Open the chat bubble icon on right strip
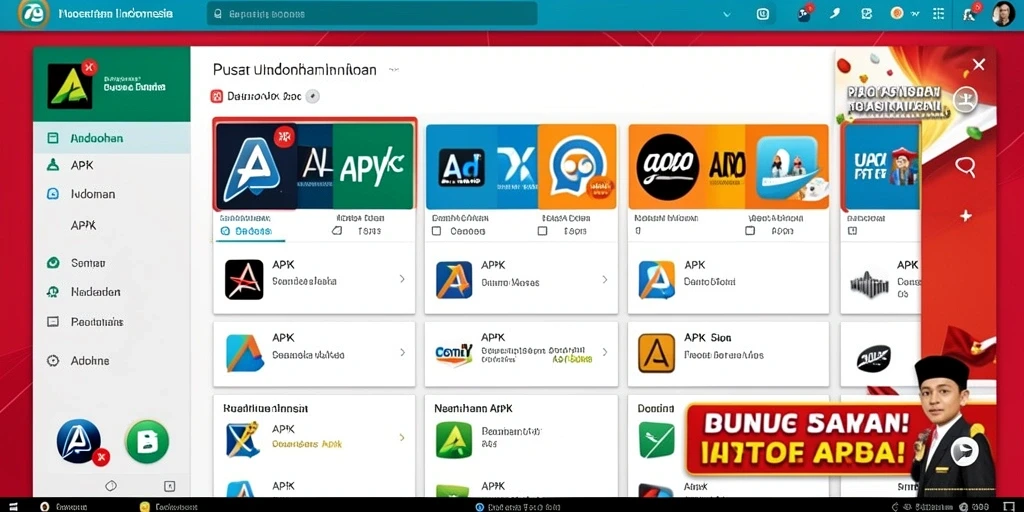This screenshot has width=1024, height=512. coord(965,167)
